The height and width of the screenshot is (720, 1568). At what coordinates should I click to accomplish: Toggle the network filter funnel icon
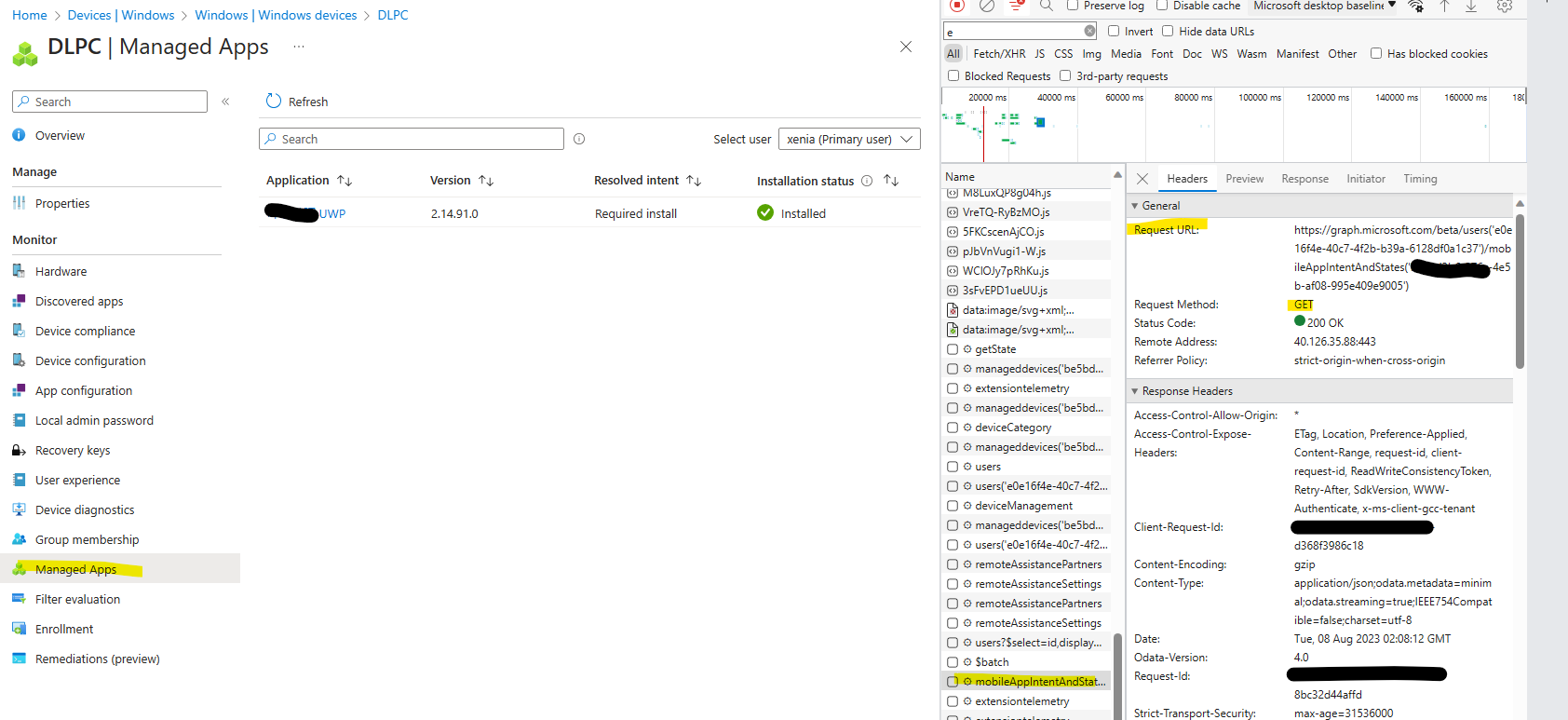point(1017,6)
